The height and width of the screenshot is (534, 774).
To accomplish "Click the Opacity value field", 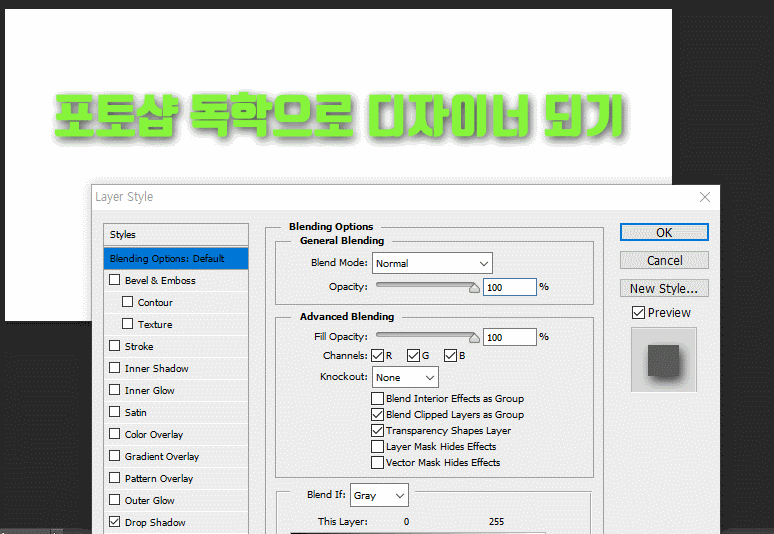I will pyautogui.click(x=509, y=287).
